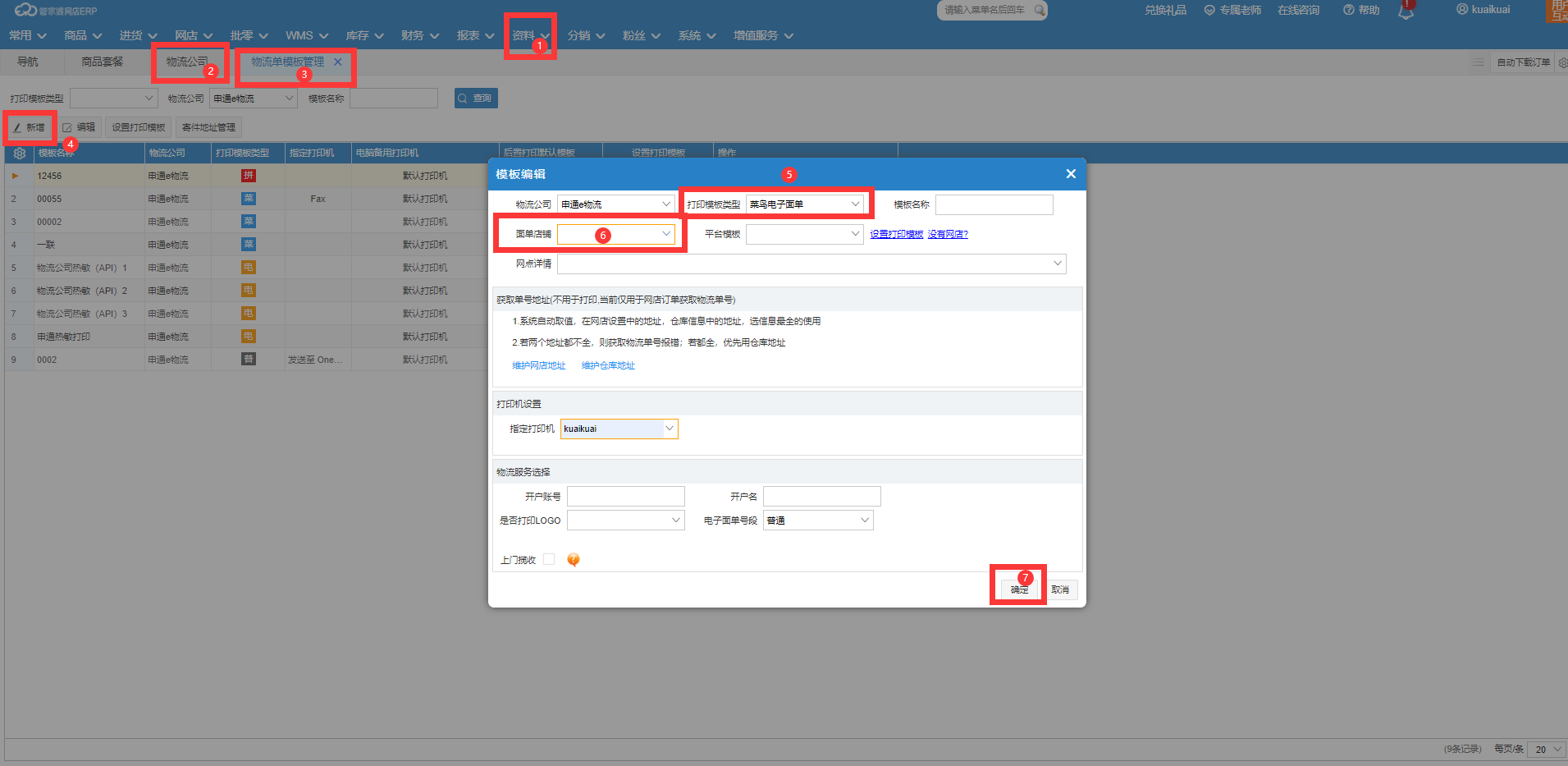Click the 设置打印模板 link in dialog

(x=896, y=234)
